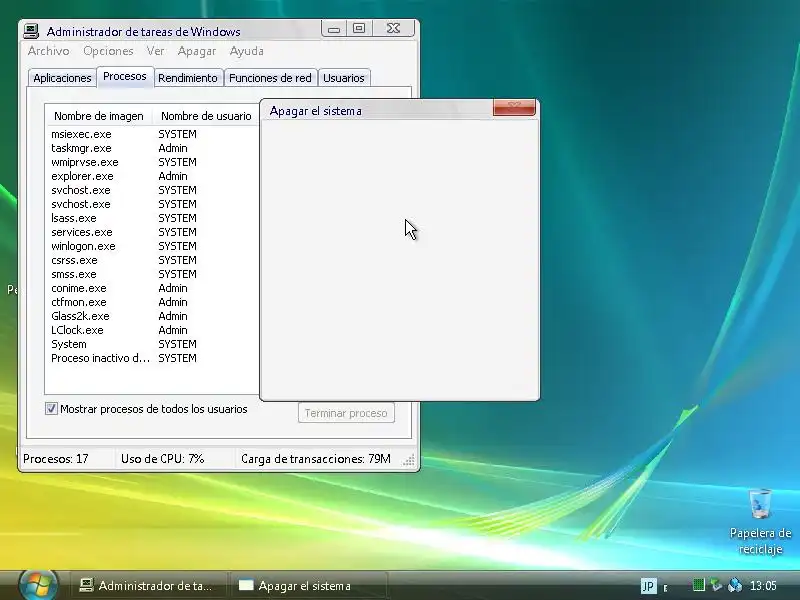Close the Administrador de tareas window

coord(393,29)
